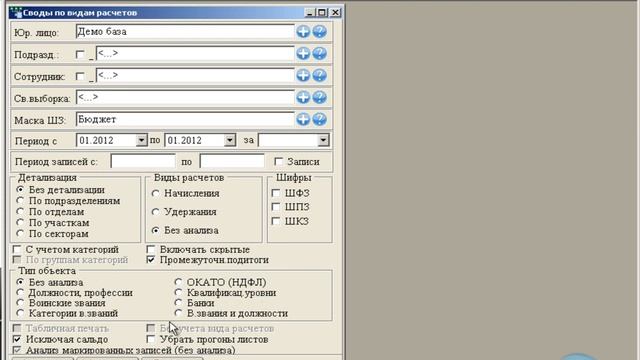
Task: Click the Св.выборка input field
Action: (185, 97)
